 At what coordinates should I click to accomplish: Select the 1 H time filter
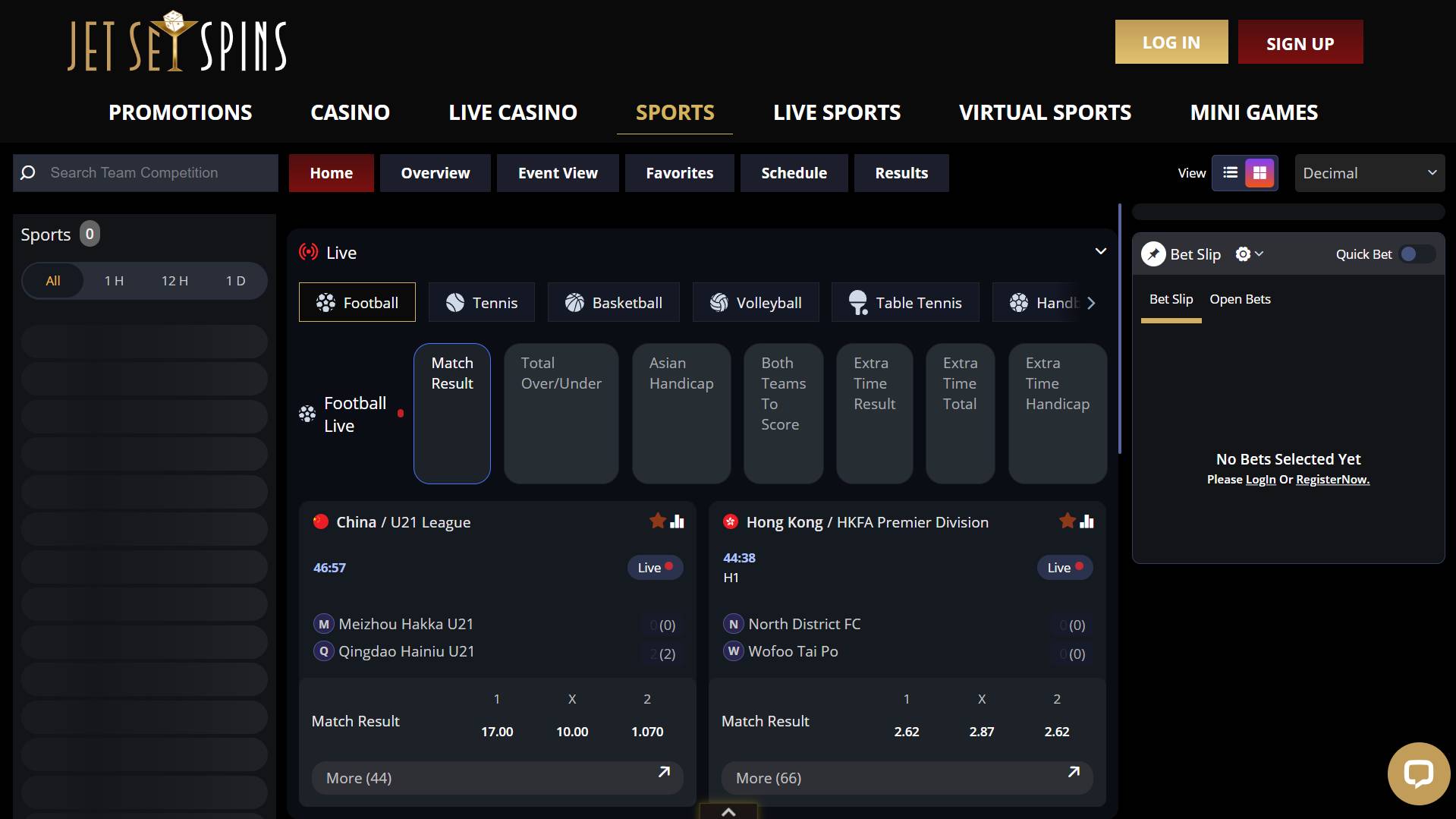pos(114,281)
